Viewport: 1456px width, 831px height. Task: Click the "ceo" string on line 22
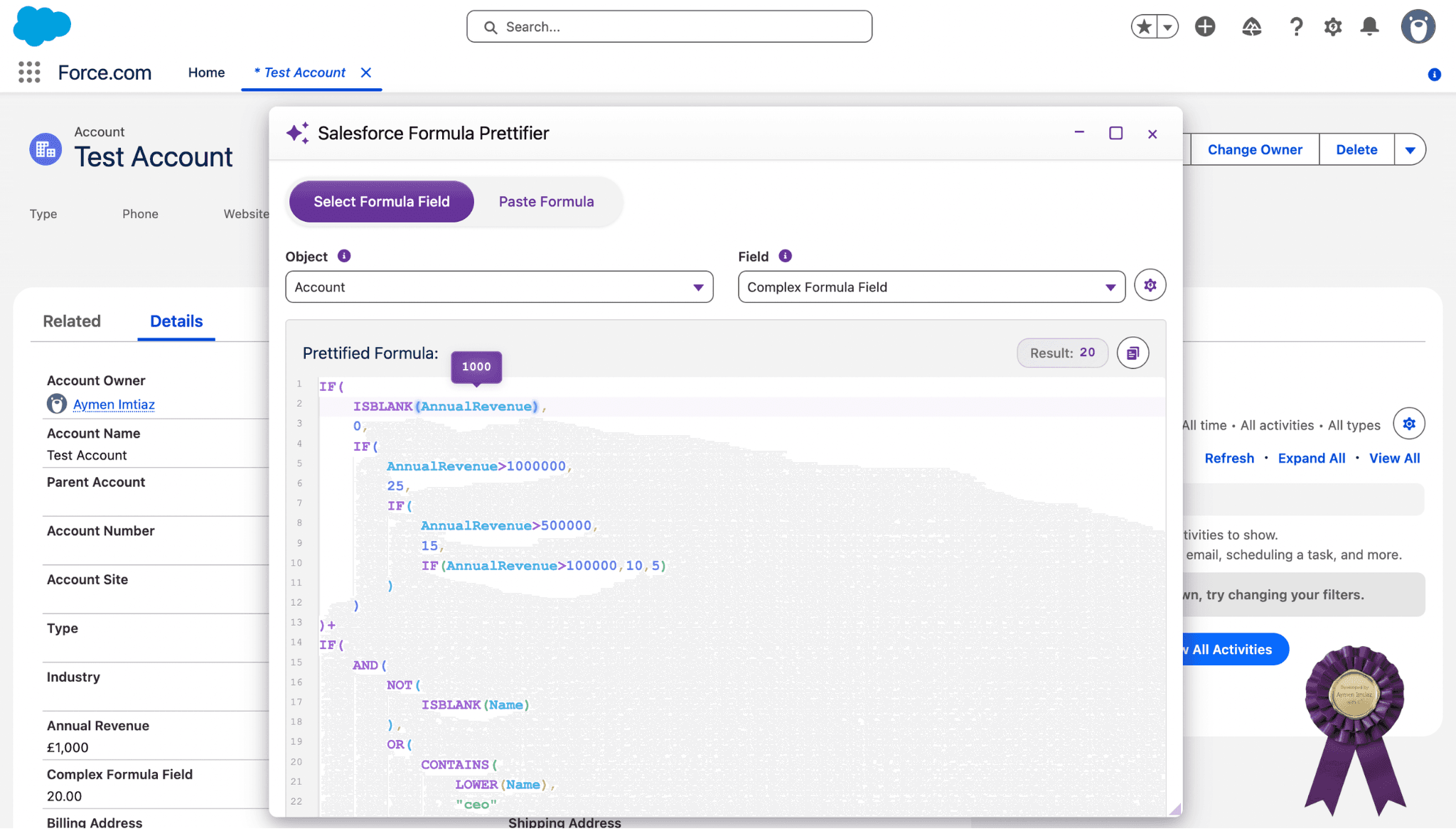[x=476, y=805]
